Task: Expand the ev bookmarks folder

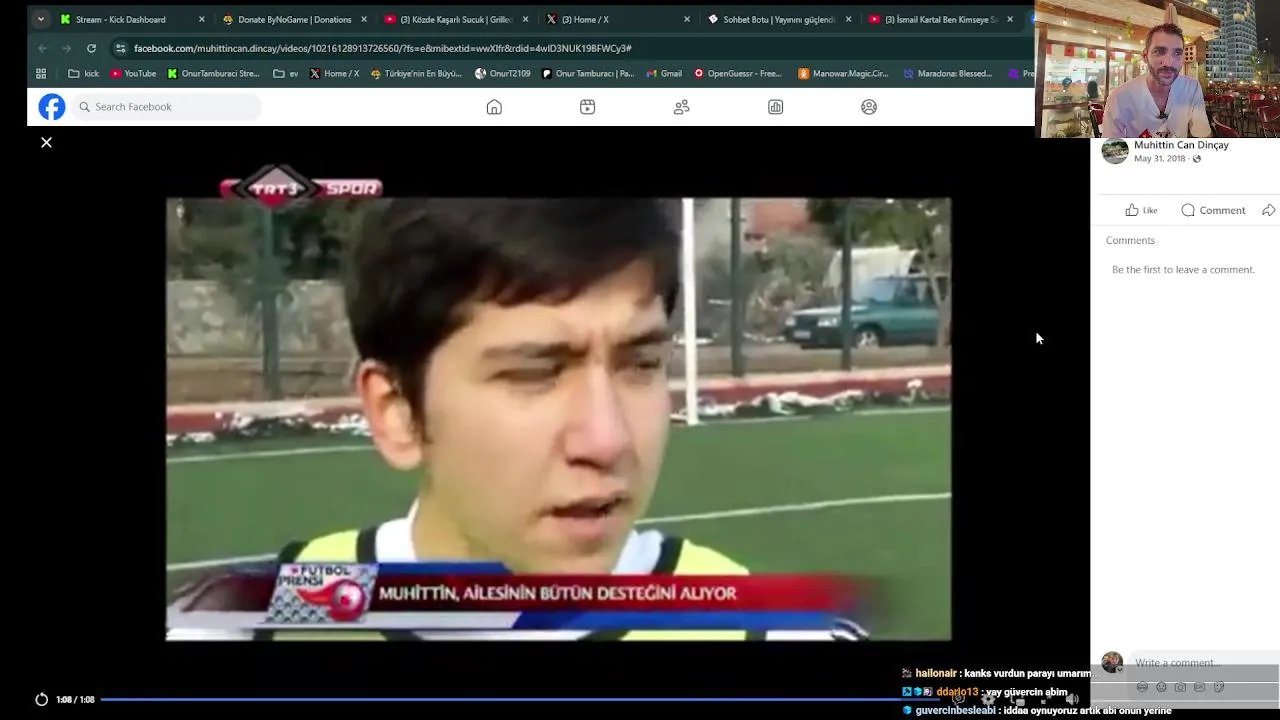Action: pyautogui.click(x=285, y=73)
